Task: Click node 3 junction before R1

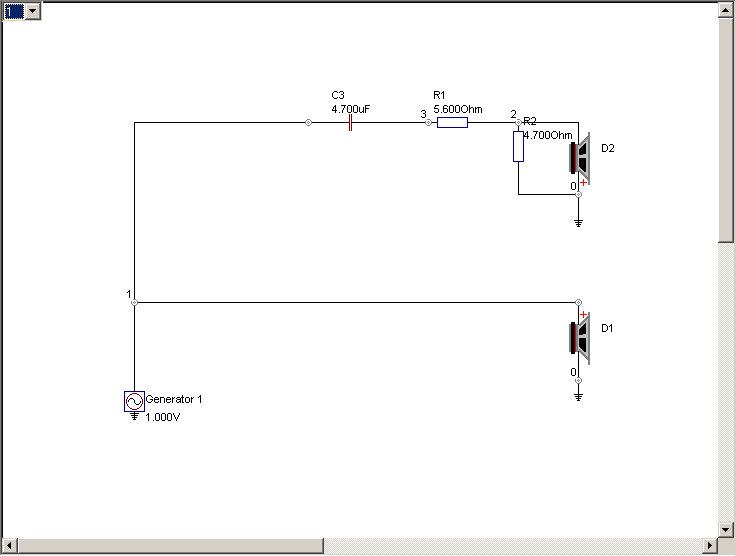Action: click(428, 122)
